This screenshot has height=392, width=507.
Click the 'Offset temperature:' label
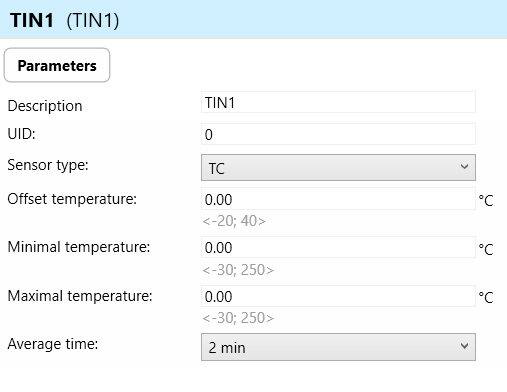pyautogui.click(x=72, y=199)
